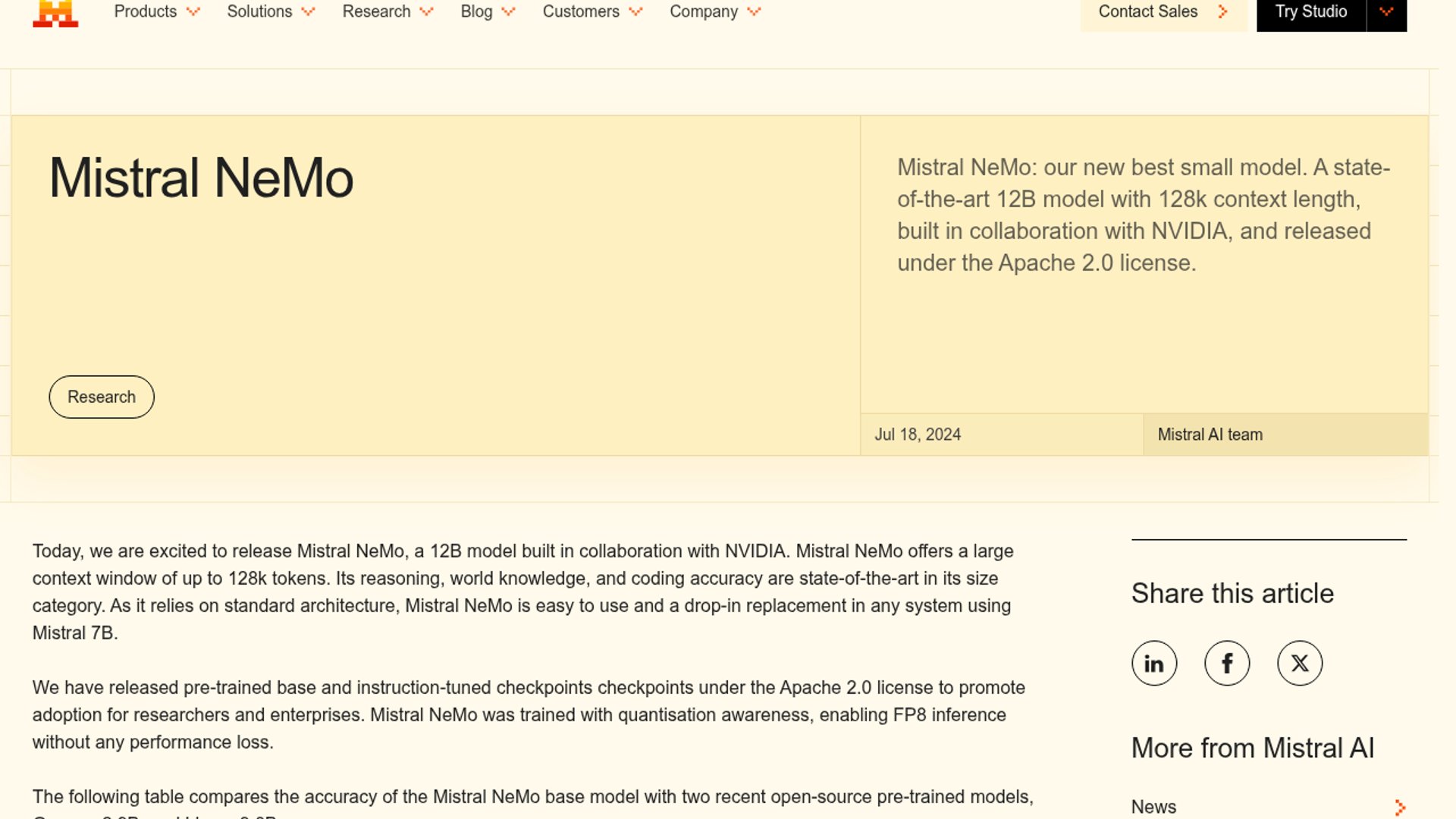
Task: Click the Mistral AI logo
Action: pos(55,13)
